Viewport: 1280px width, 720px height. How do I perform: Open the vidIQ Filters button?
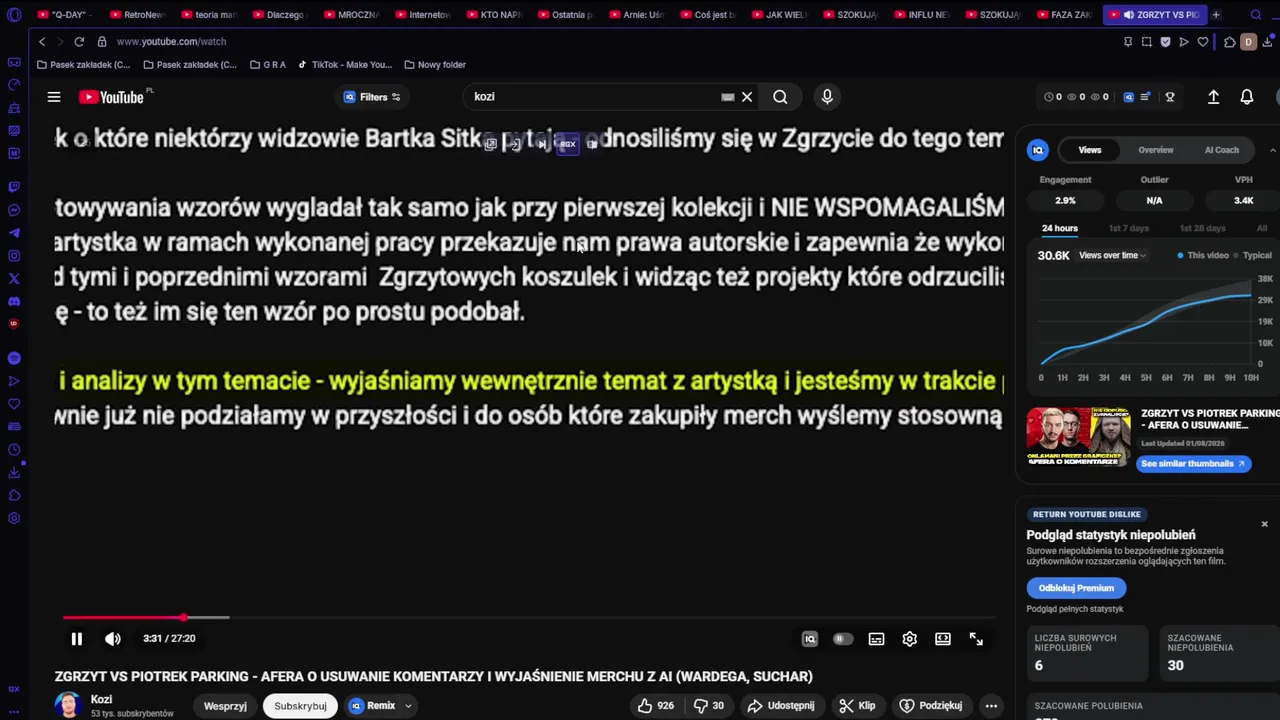point(372,97)
